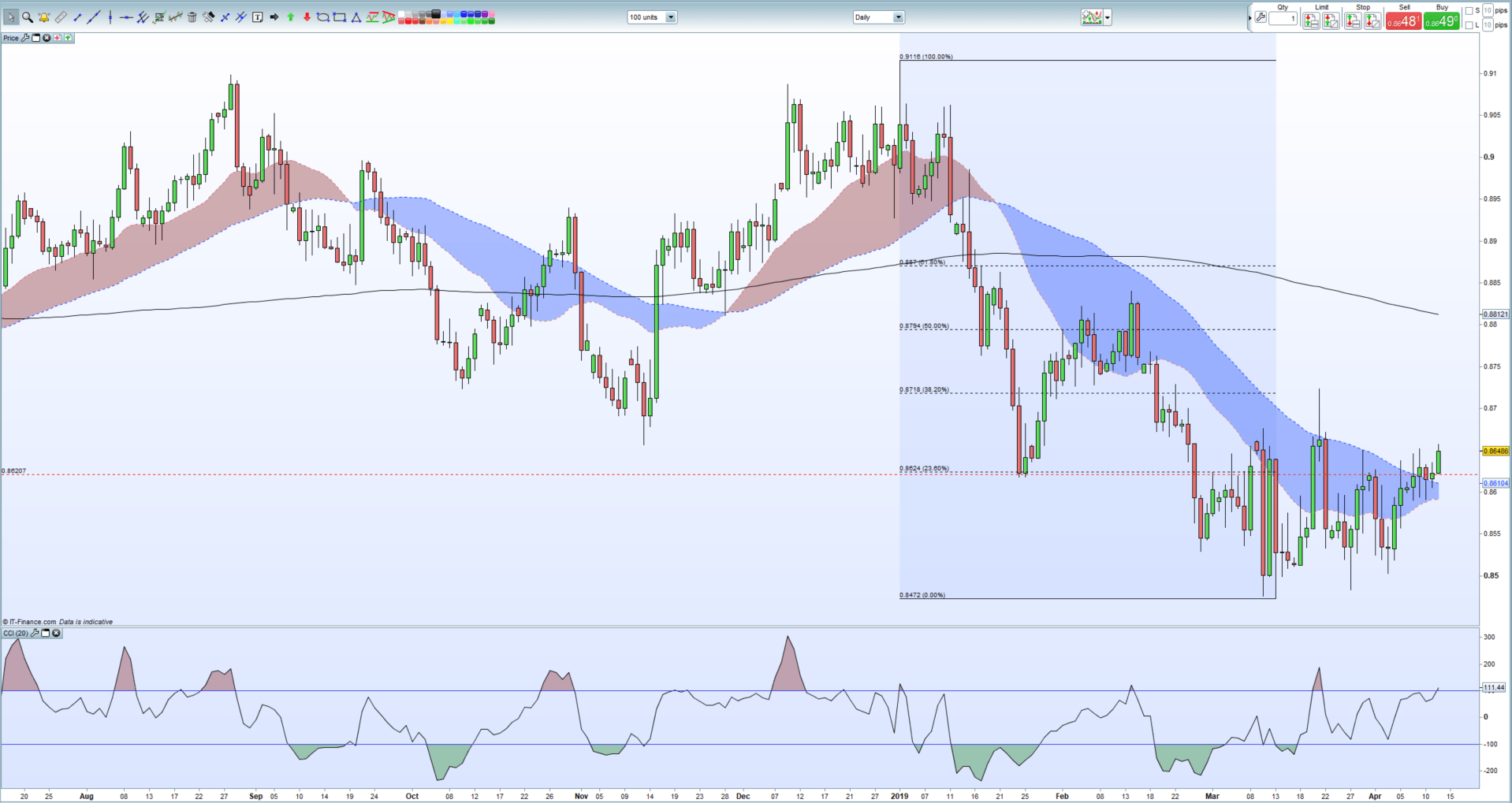This screenshot has height=803, width=1512.
Task: Click the S 10 pips field
Action: (1488, 10)
